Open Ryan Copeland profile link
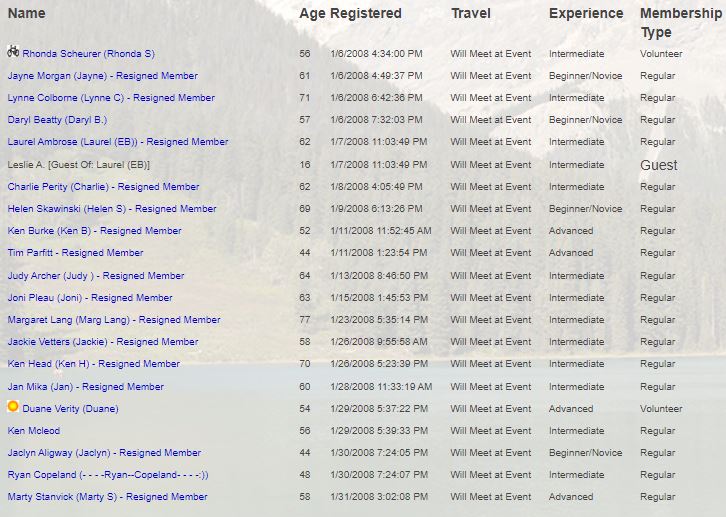The height and width of the screenshot is (517, 726). (x=108, y=475)
